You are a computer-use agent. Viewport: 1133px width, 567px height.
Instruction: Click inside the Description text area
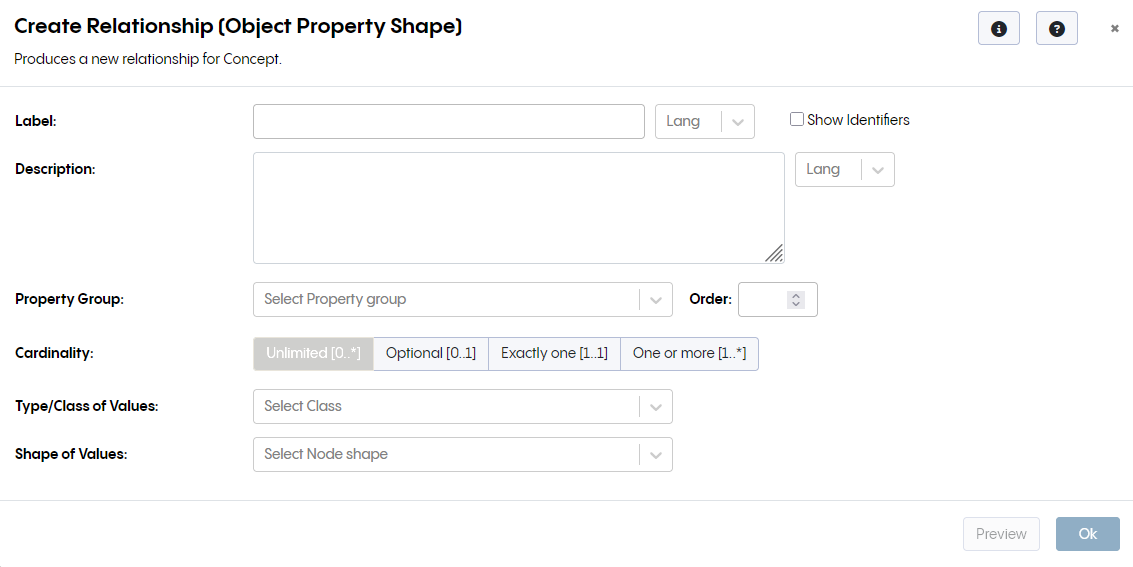click(518, 207)
